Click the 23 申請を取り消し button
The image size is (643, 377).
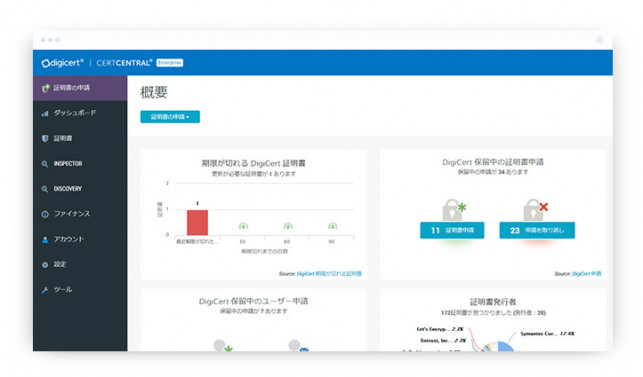tap(537, 231)
